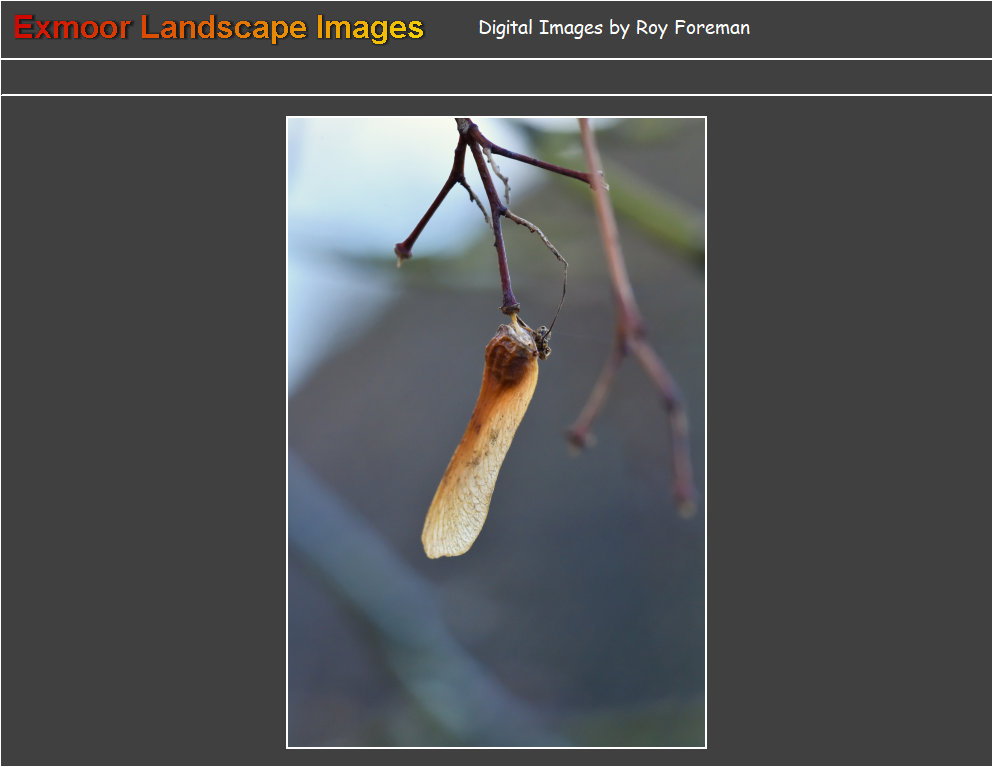
Task: Click the word "Images" in the header
Action: pyautogui.click(x=370, y=28)
